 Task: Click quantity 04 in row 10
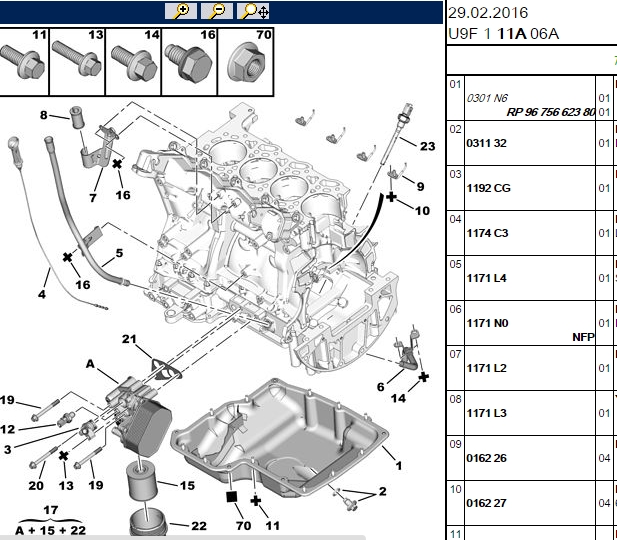tap(604, 503)
